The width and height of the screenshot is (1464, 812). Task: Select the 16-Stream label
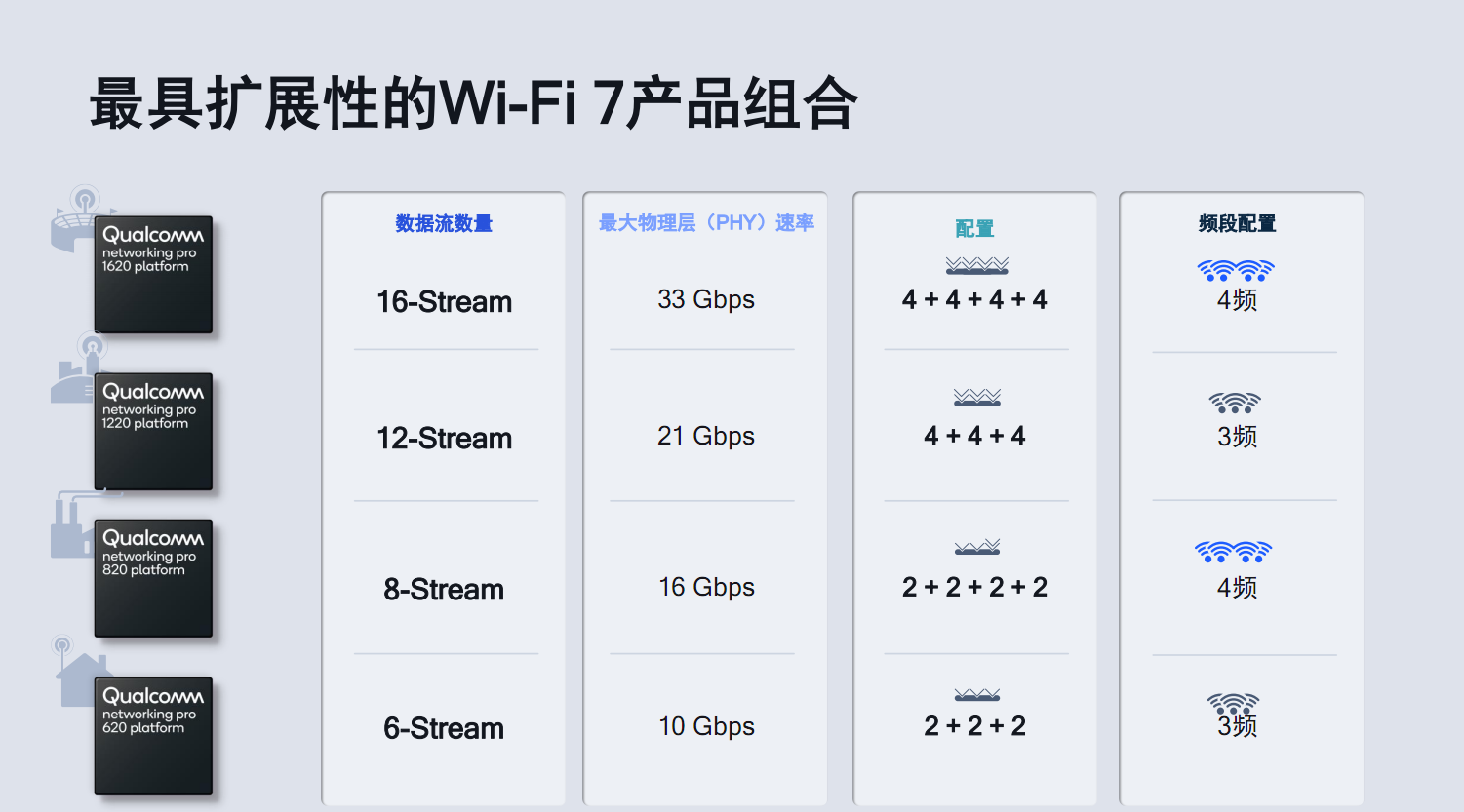(444, 301)
